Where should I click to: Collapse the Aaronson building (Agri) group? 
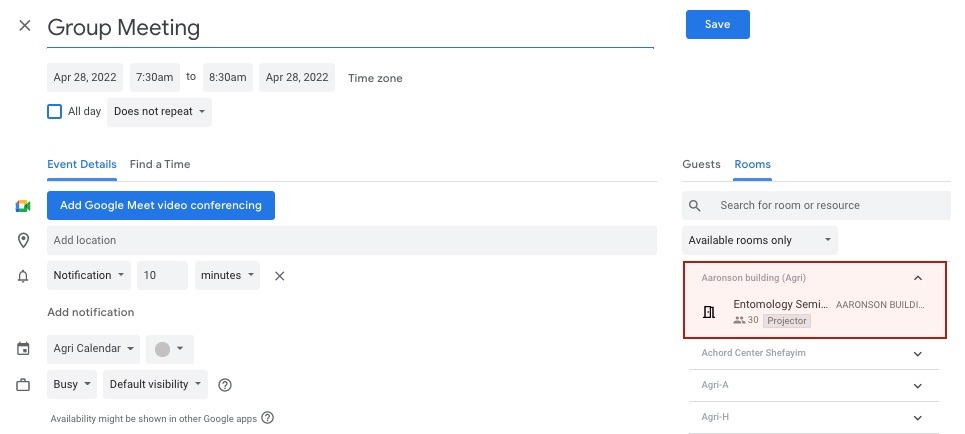pyautogui.click(x=918, y=278)
